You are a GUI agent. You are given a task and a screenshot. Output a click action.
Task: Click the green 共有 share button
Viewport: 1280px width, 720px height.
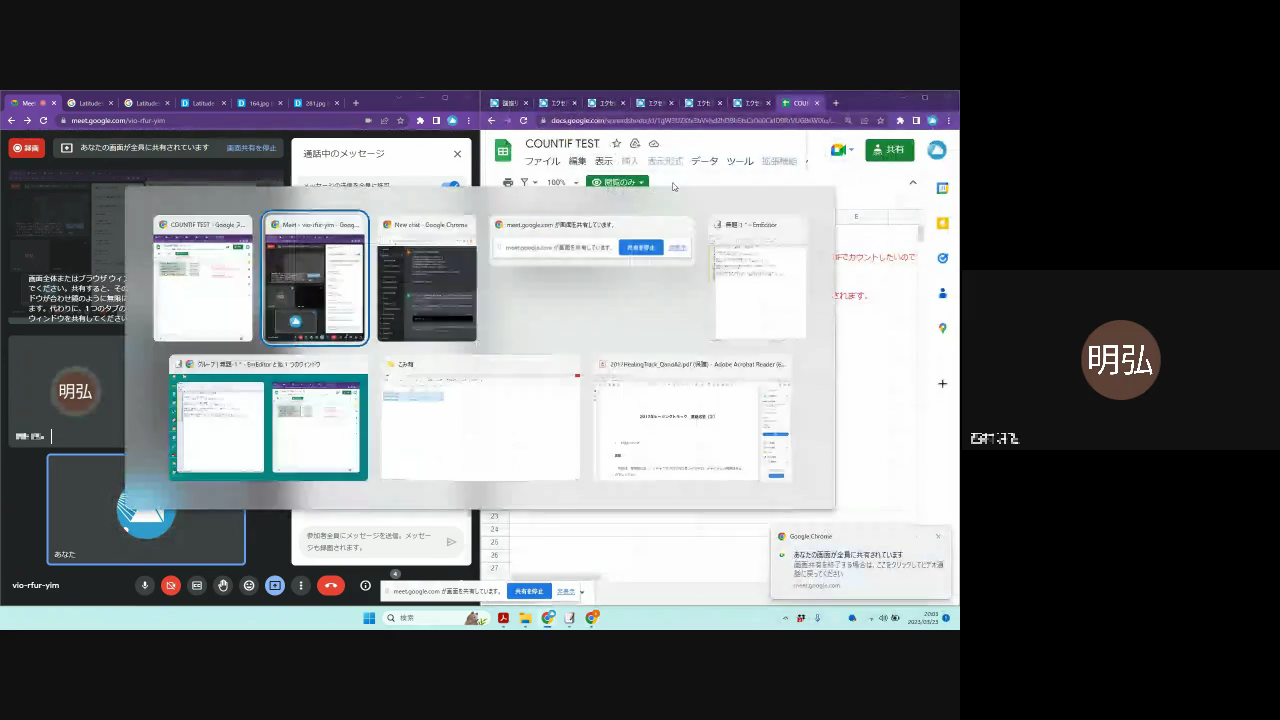click(x=889, y=149)
